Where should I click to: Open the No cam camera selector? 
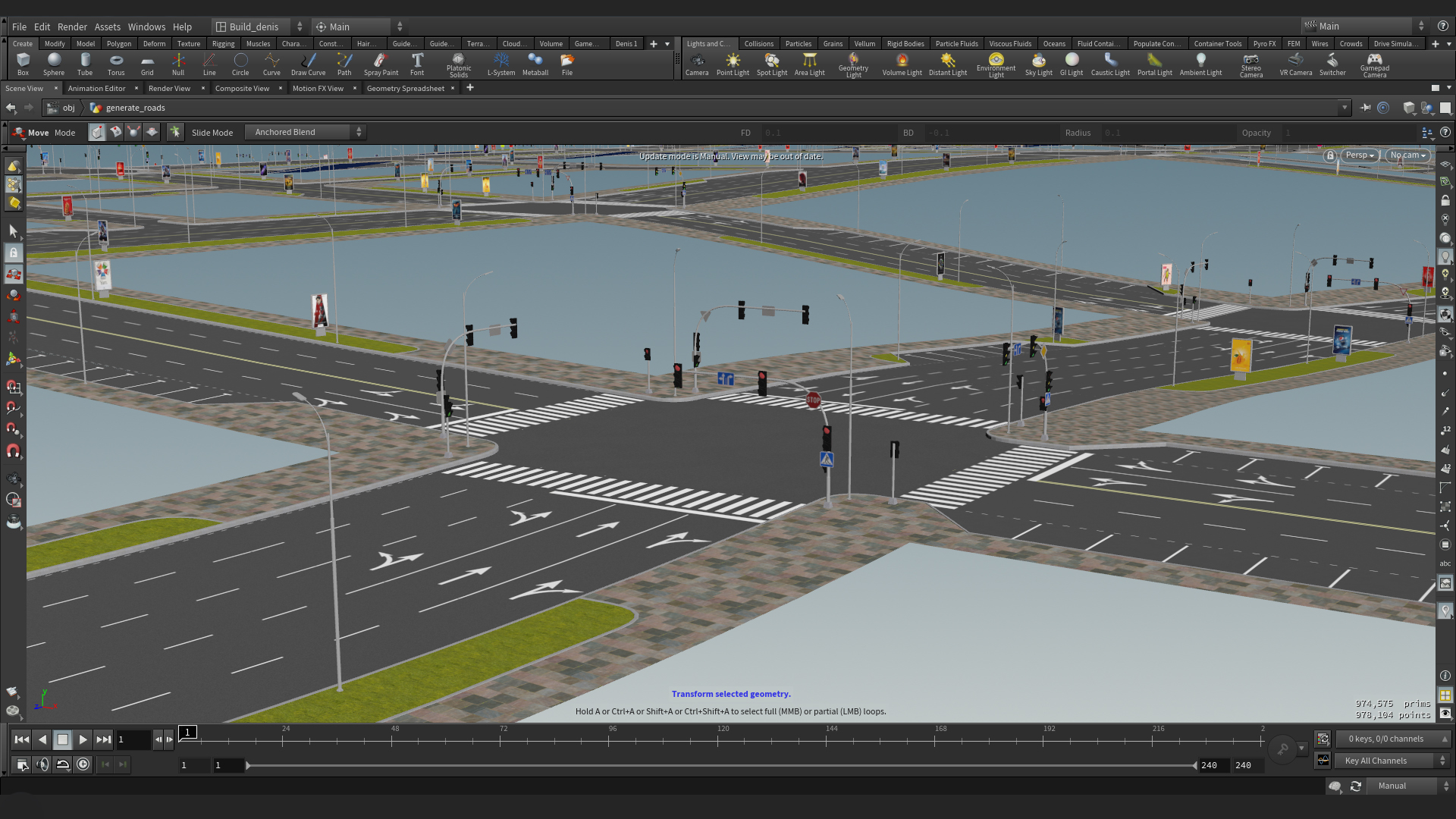pyautogui.click(x=1407, y=155)
